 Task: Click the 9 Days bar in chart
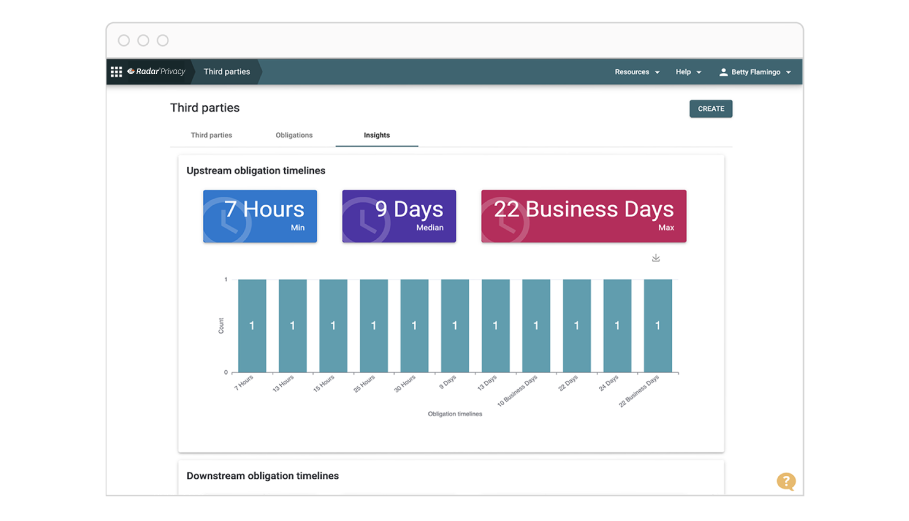point(455,326)
